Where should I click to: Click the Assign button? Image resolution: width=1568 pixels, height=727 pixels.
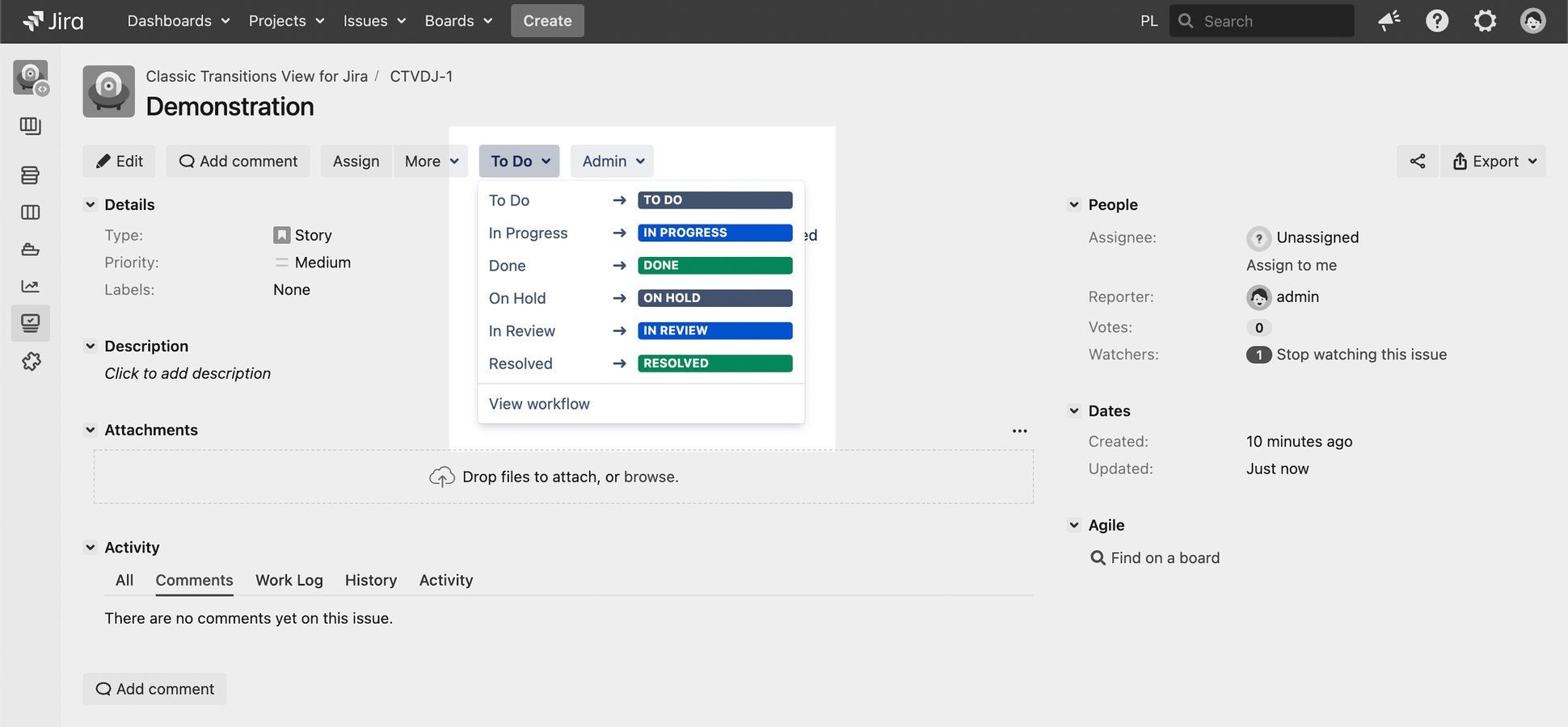coord(356,162)
